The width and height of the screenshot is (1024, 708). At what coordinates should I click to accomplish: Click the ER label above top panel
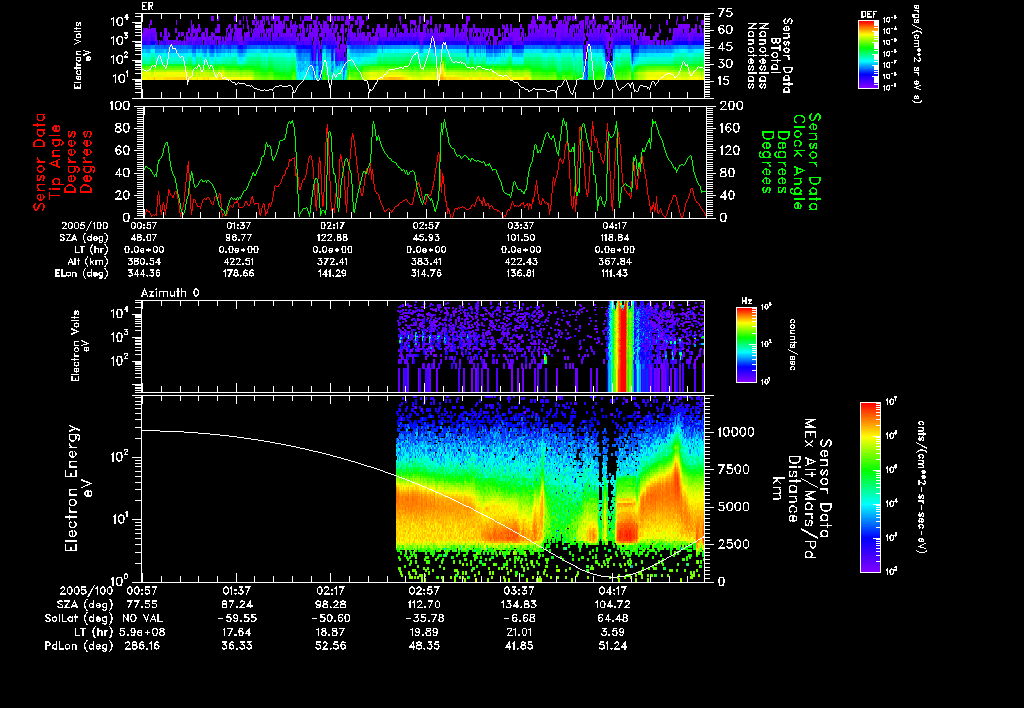pos(148,7)
